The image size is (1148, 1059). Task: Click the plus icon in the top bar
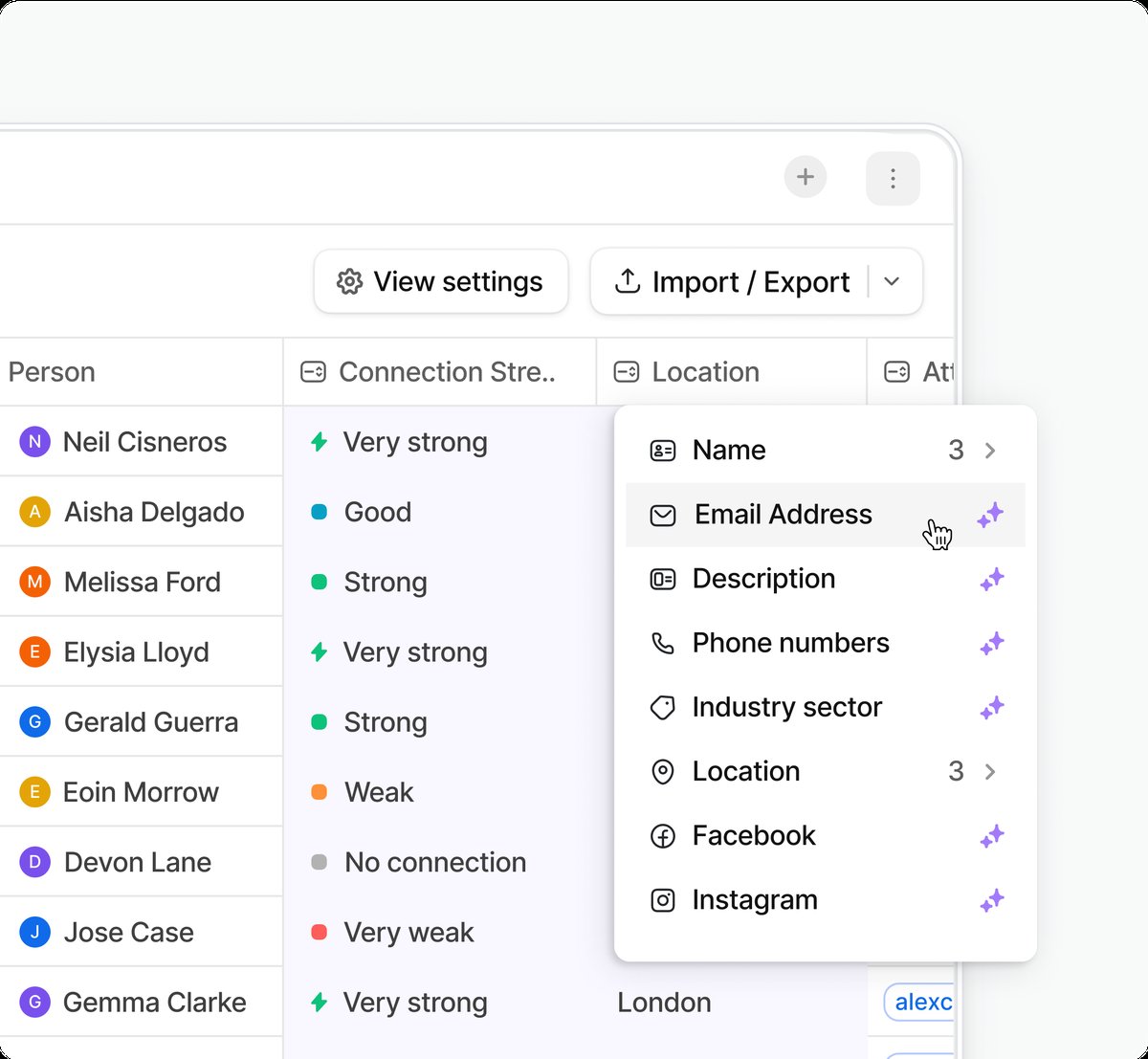tap(806, 177)
